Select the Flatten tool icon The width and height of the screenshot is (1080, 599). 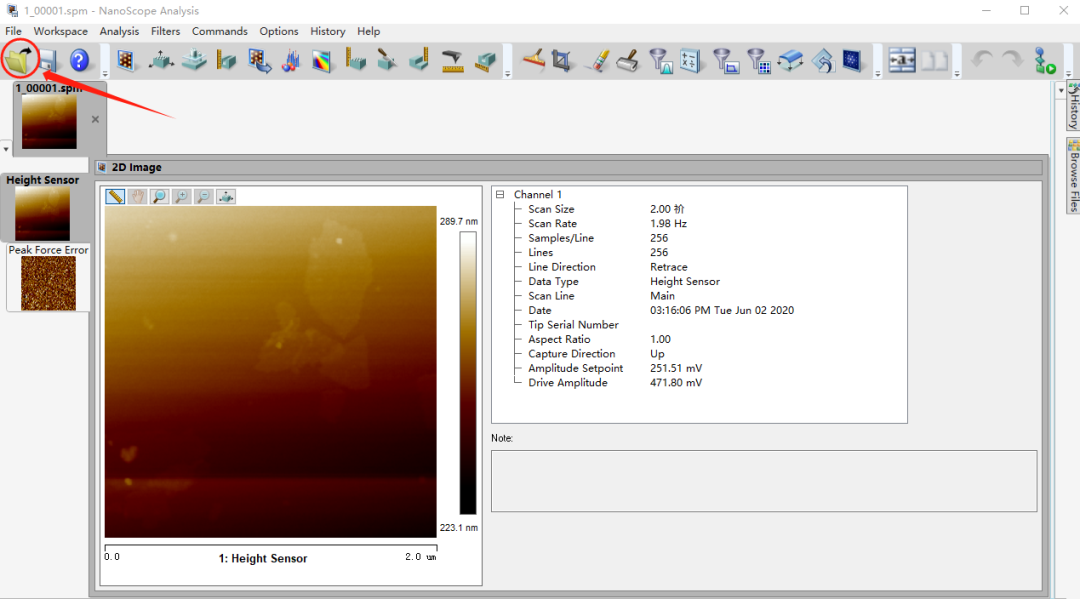pyautogui.click(x=534, y=61)
